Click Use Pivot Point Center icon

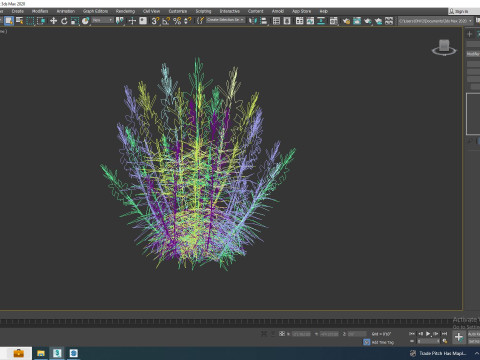pos(119,21)
